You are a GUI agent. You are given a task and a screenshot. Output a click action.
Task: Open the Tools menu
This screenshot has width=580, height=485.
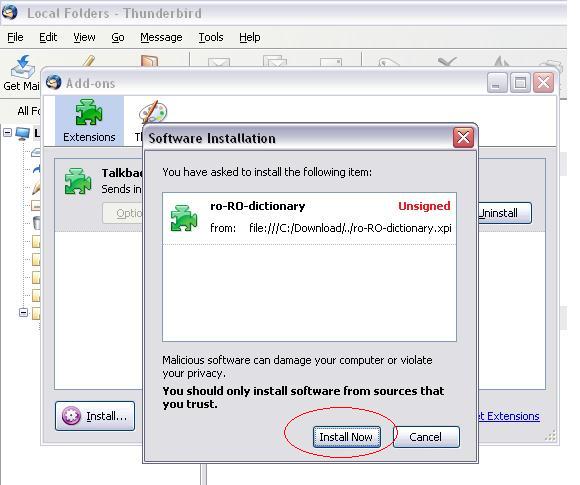click(211, 37)
